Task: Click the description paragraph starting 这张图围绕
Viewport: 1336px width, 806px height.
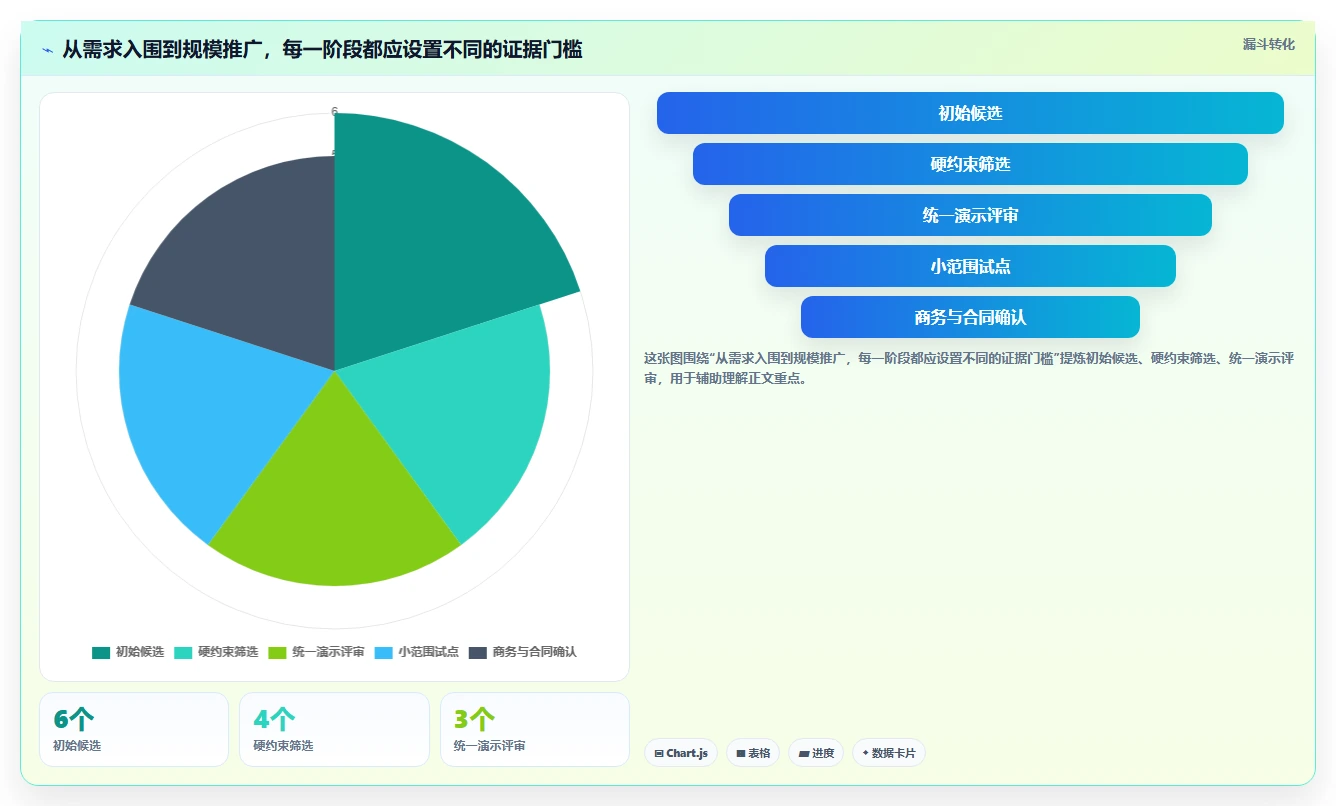Action: [x=969, y=368]
